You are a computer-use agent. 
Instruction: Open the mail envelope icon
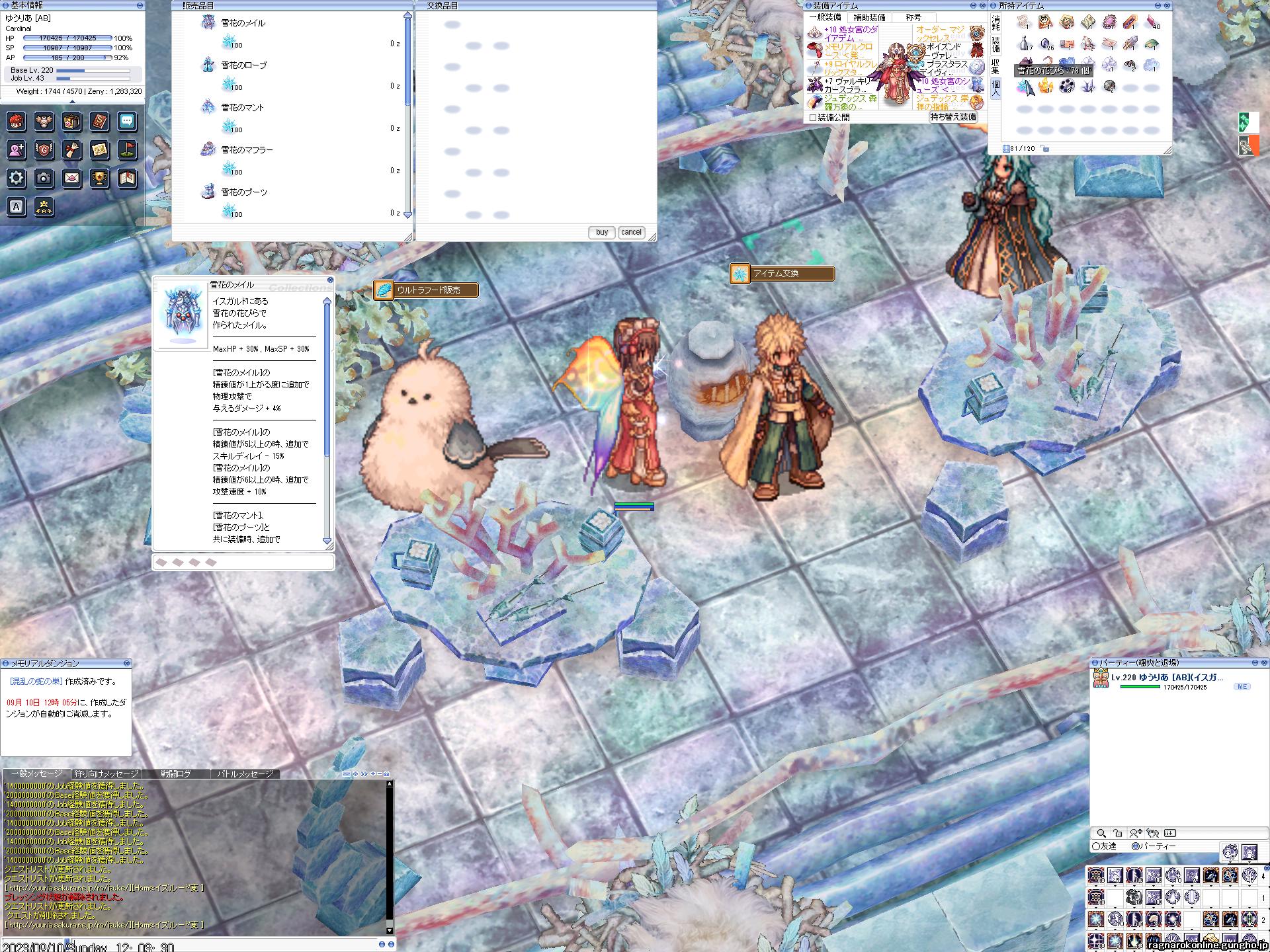point(72,178)
